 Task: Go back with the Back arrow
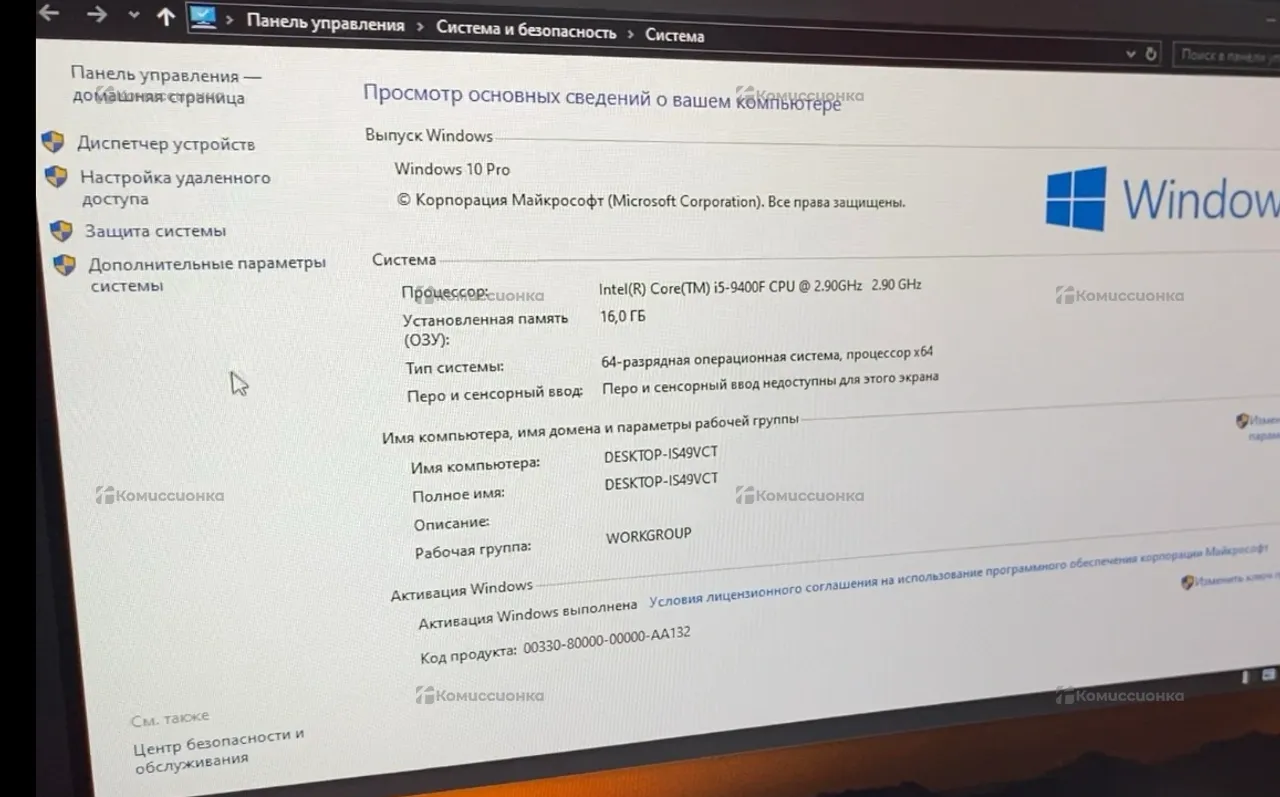click(48, 13)
